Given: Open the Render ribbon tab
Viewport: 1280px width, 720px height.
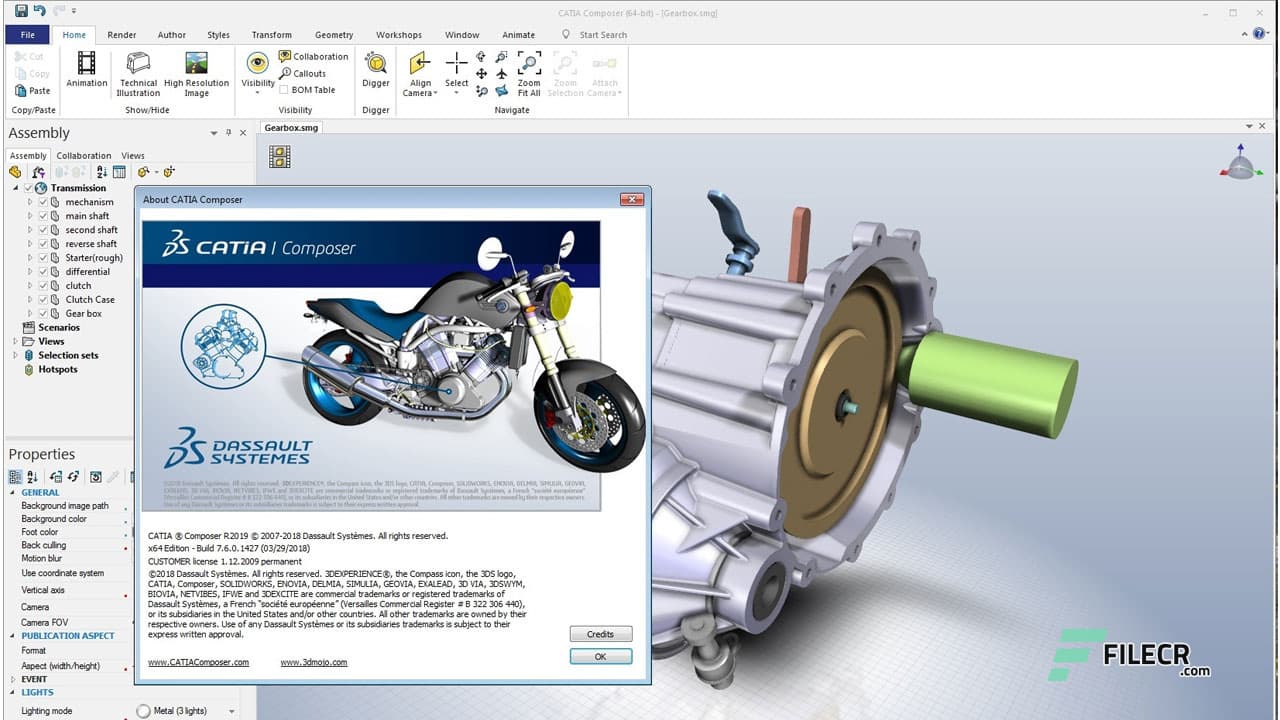Looking at the screenshot, I should (121, 34).
